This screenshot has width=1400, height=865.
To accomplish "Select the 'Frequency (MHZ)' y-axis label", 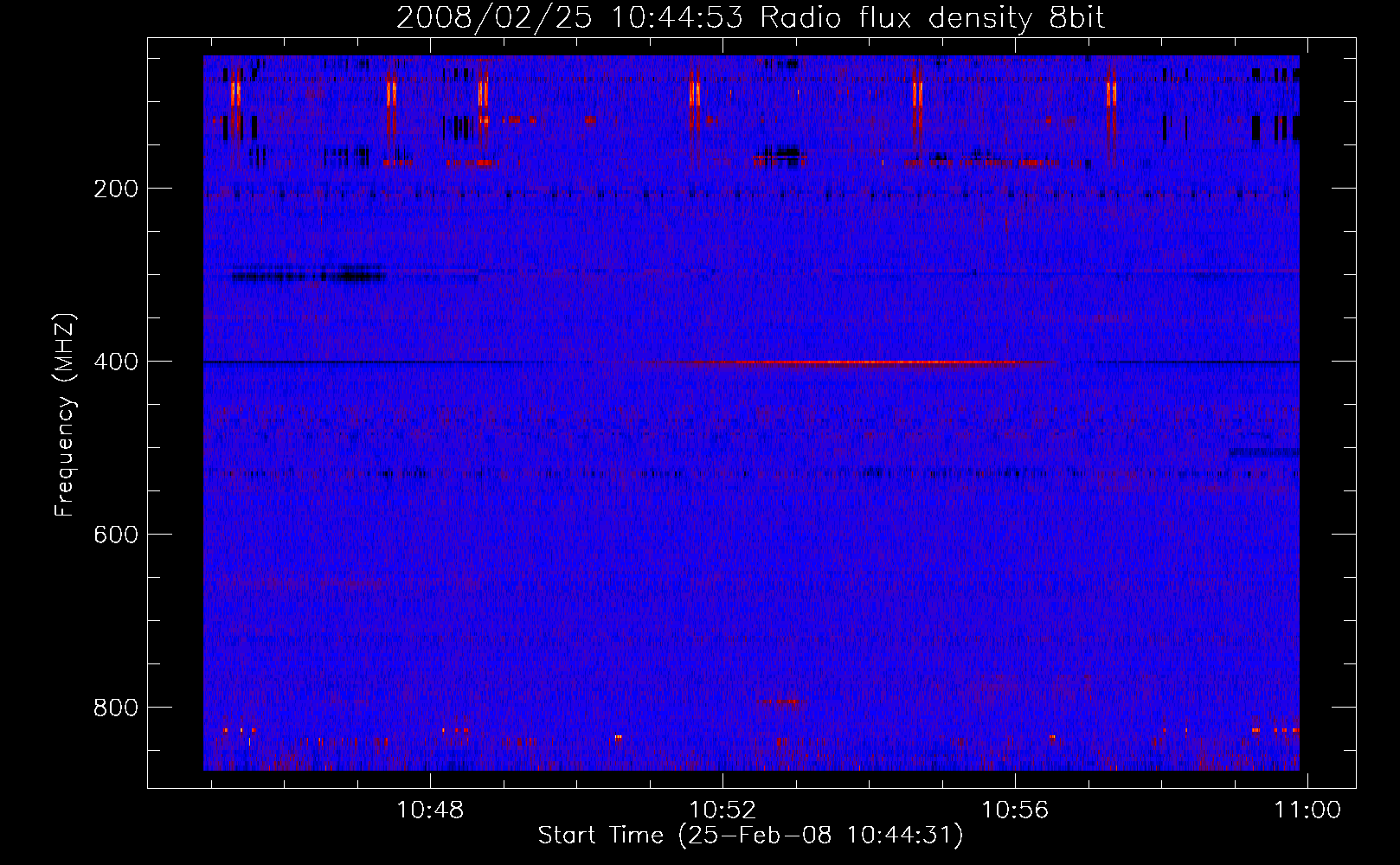I will [65, 414].
